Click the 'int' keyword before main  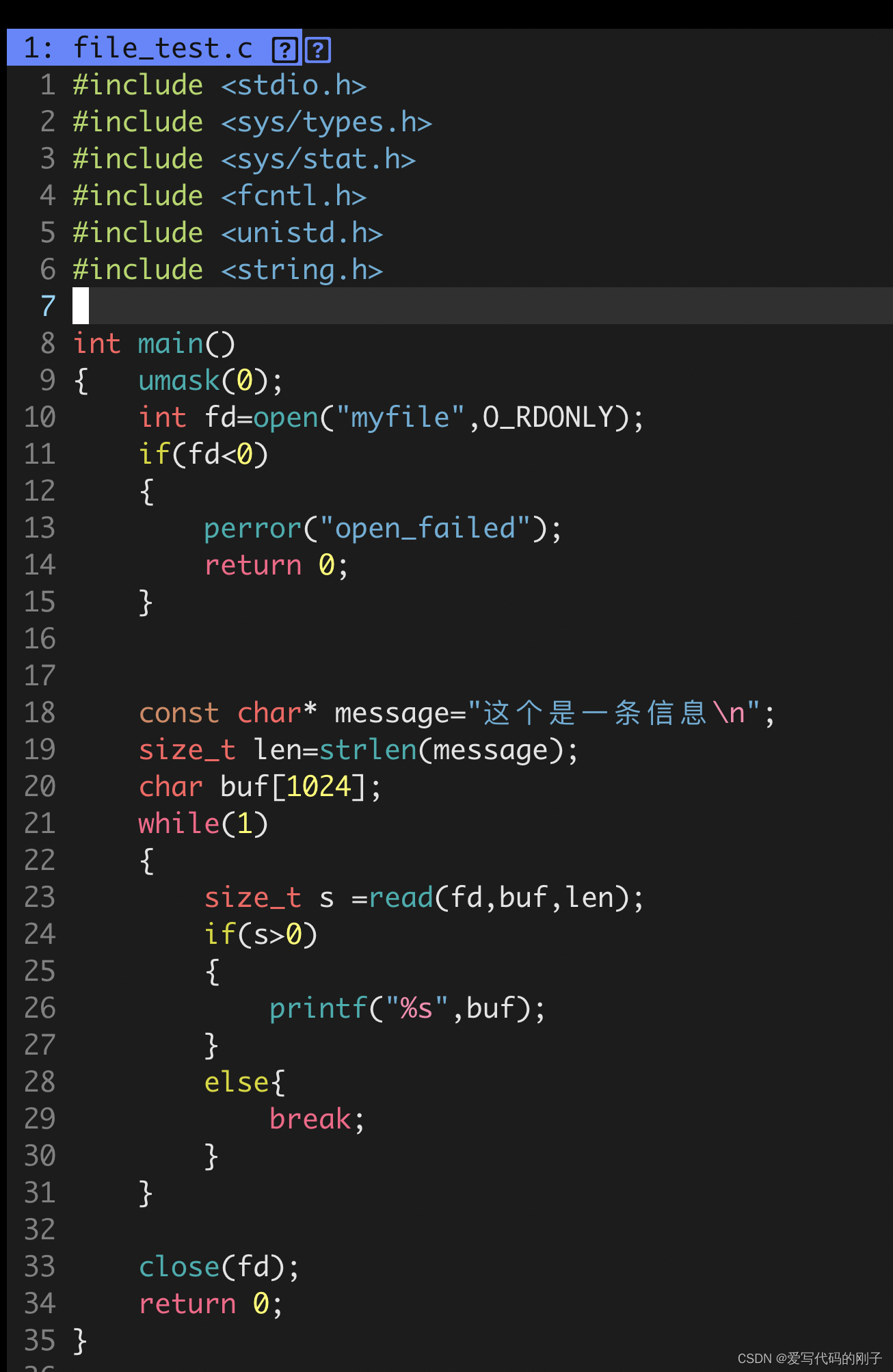coord(97,343)
